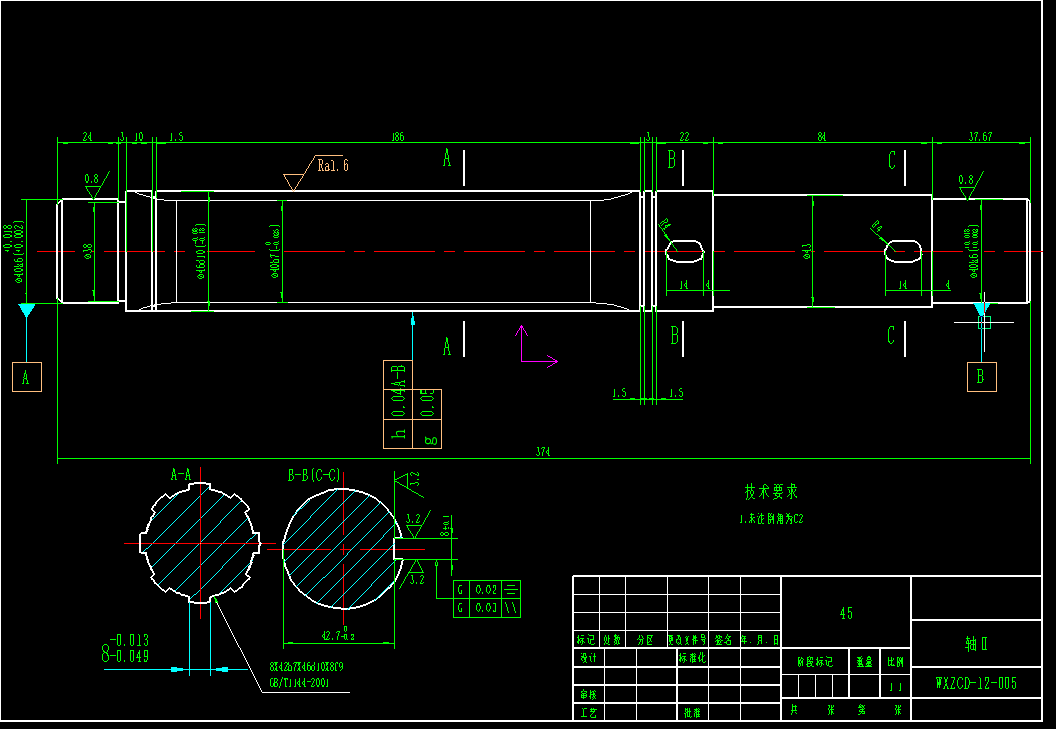Click the 比例 title block cell

pyautogui.click(x=895, y=662)
